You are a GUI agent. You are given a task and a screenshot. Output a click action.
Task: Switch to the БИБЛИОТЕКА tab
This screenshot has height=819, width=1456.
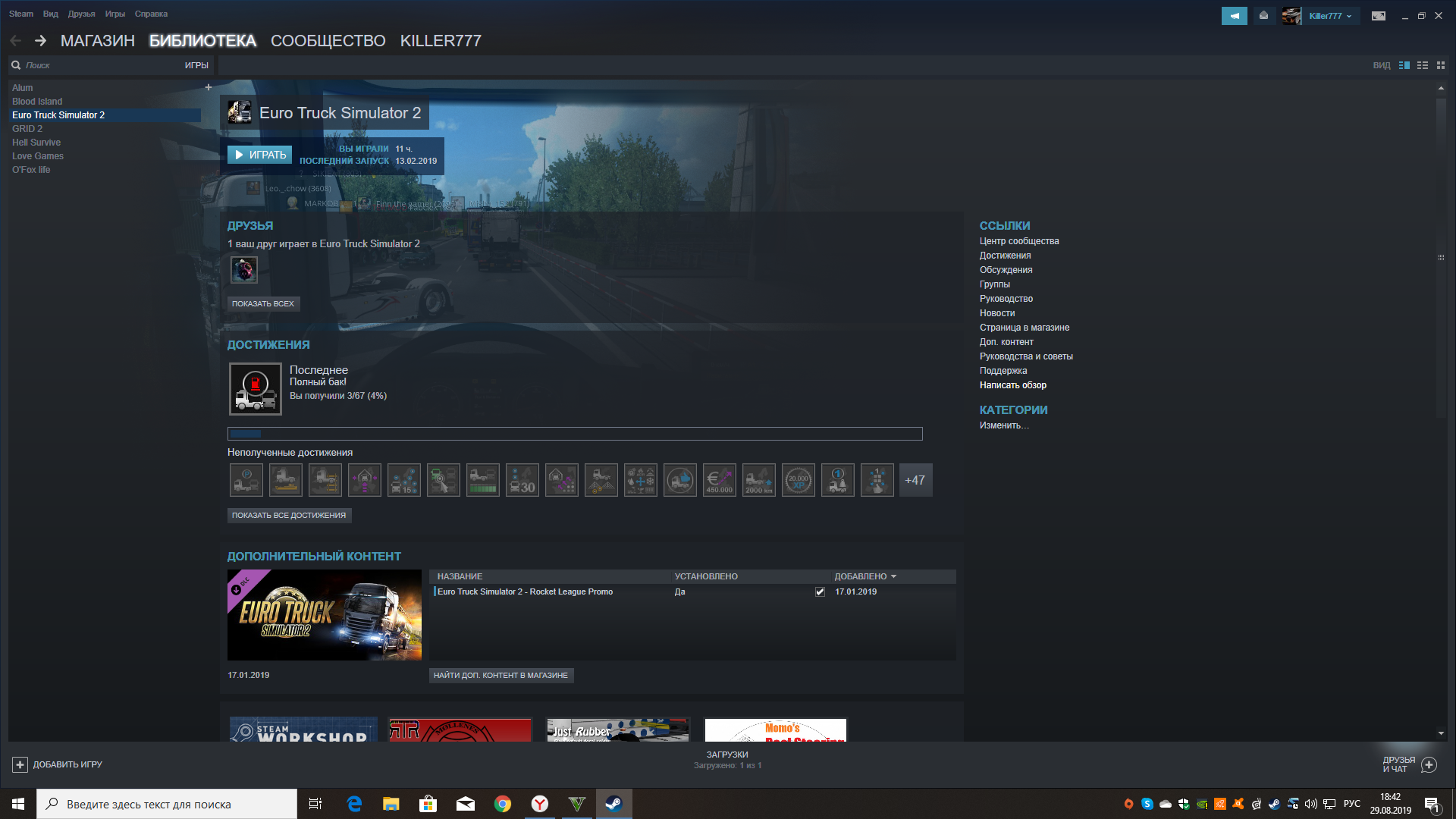202,41
